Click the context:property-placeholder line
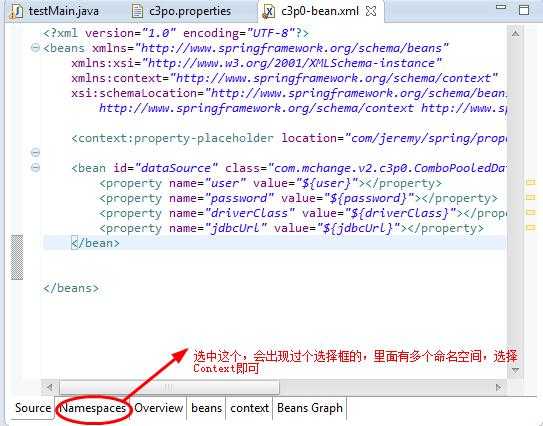This screenshot has width=543, height=426. point(288,139)
